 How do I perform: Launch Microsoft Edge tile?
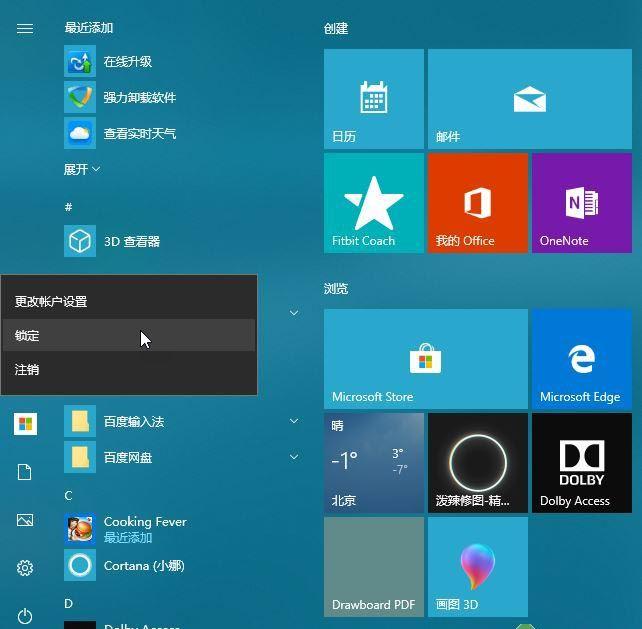582,359
